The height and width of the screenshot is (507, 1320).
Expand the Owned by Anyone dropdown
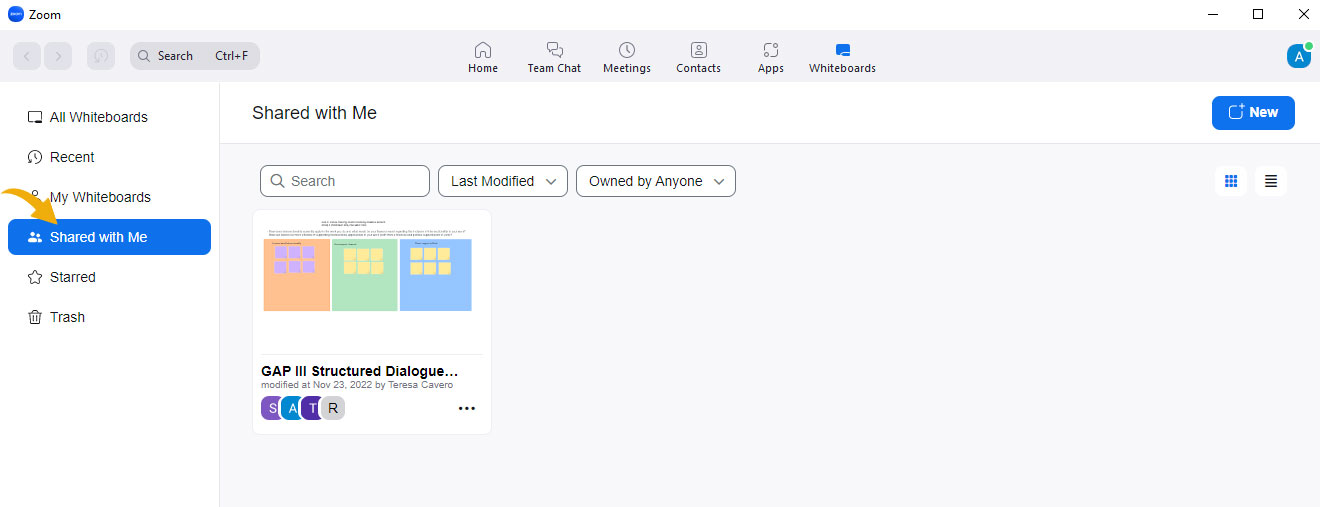click(x=656, y=181)
